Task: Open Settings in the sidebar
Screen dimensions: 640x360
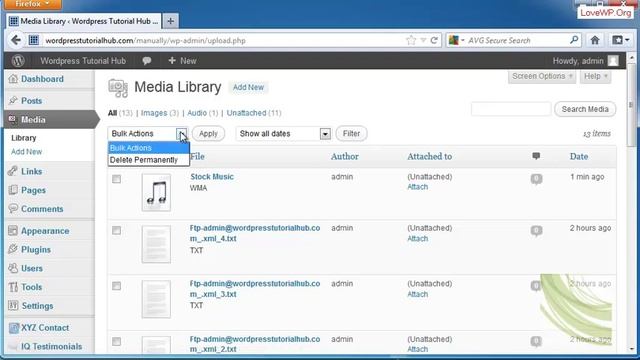Action: [37, 306]
